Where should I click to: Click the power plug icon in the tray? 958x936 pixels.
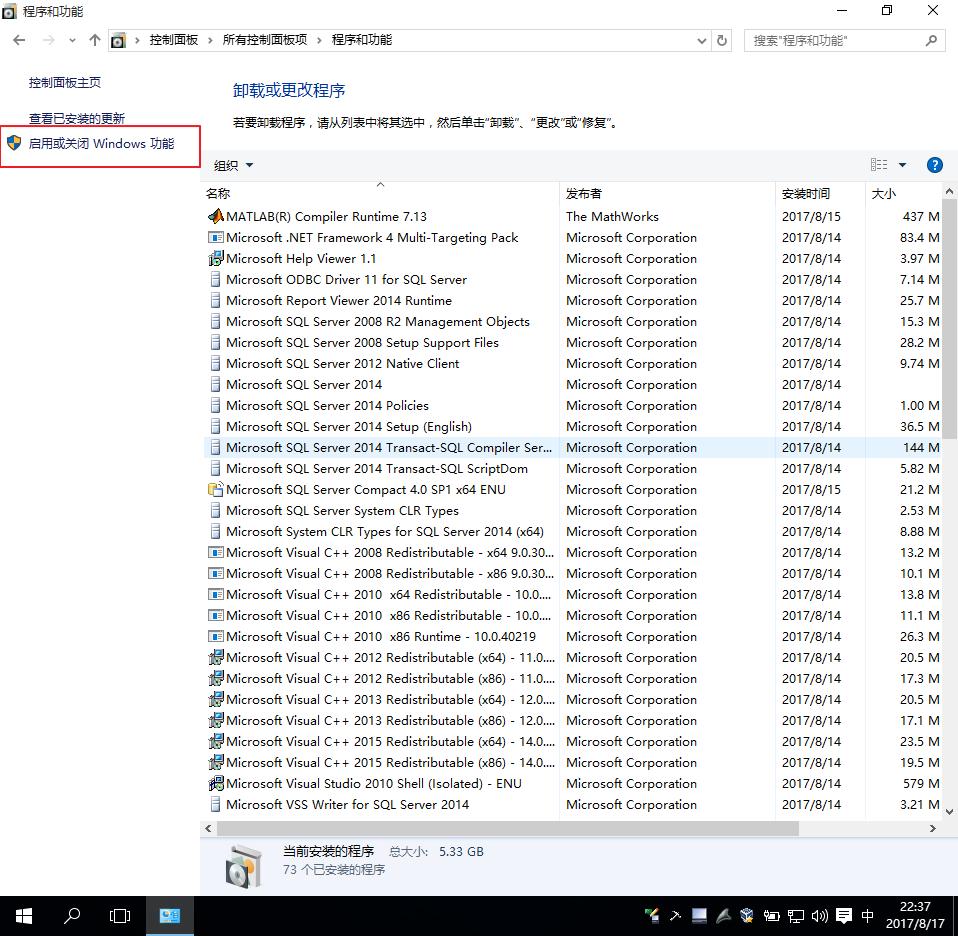pos(770,915)
